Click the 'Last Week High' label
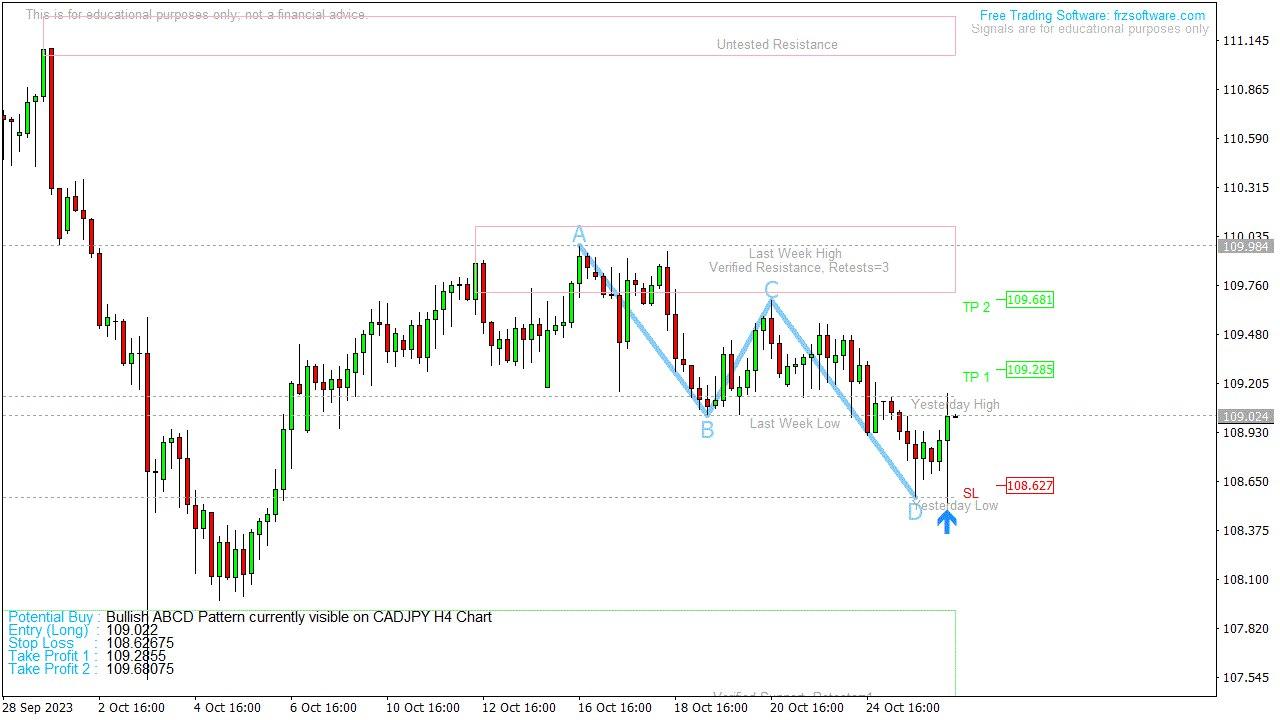The height and width of the screenshot is (720, 1280). [795, 253]
